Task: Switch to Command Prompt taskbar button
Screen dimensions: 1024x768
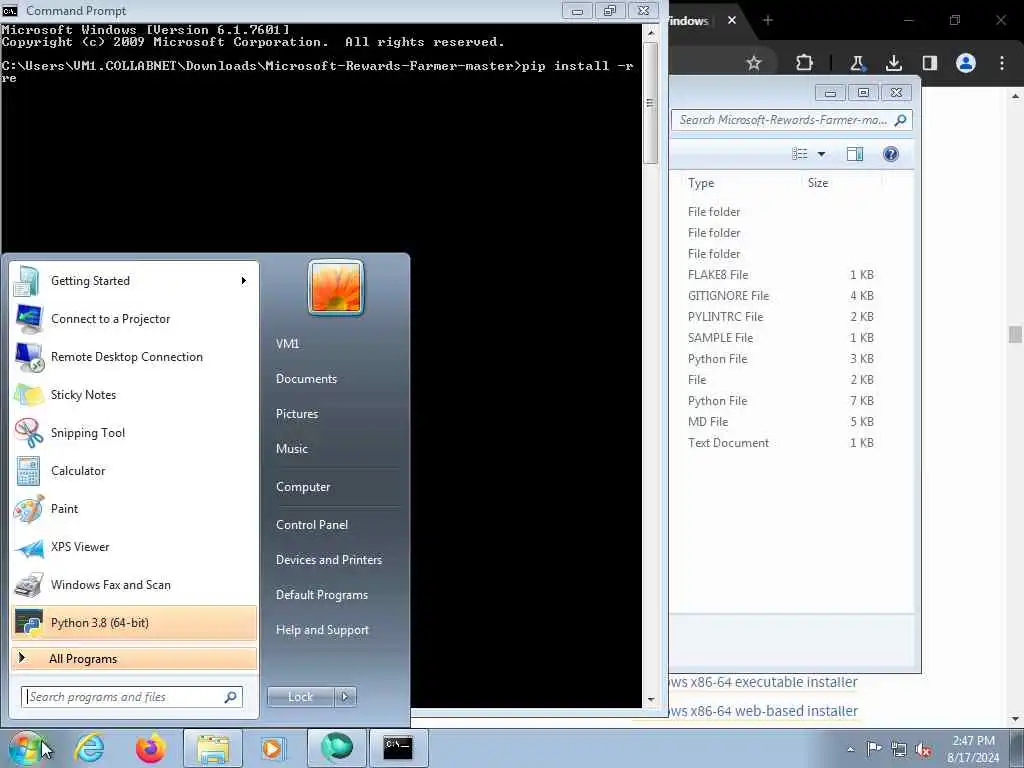Action: (x=398, y=748)
